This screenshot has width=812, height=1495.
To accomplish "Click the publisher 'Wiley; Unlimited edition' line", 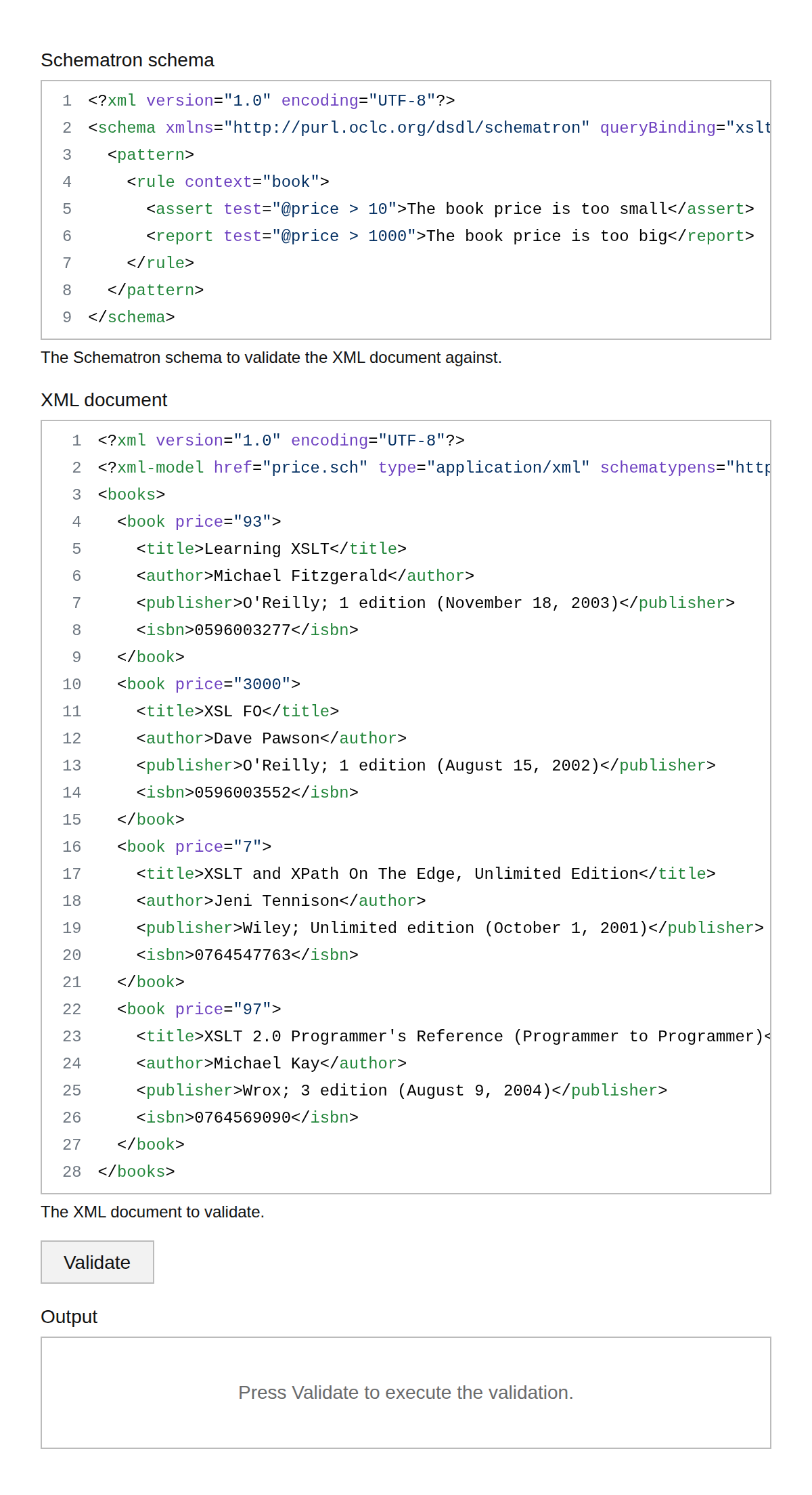I will [450, 928].
